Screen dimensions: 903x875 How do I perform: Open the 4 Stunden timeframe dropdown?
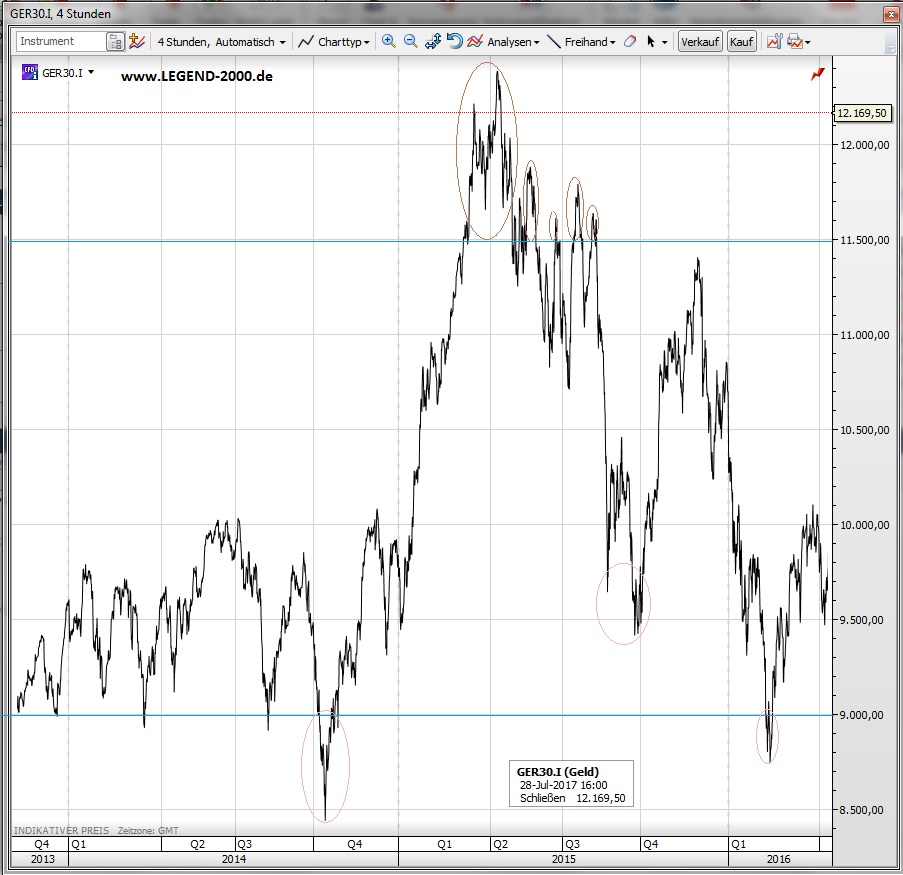(x=221, y=42)
